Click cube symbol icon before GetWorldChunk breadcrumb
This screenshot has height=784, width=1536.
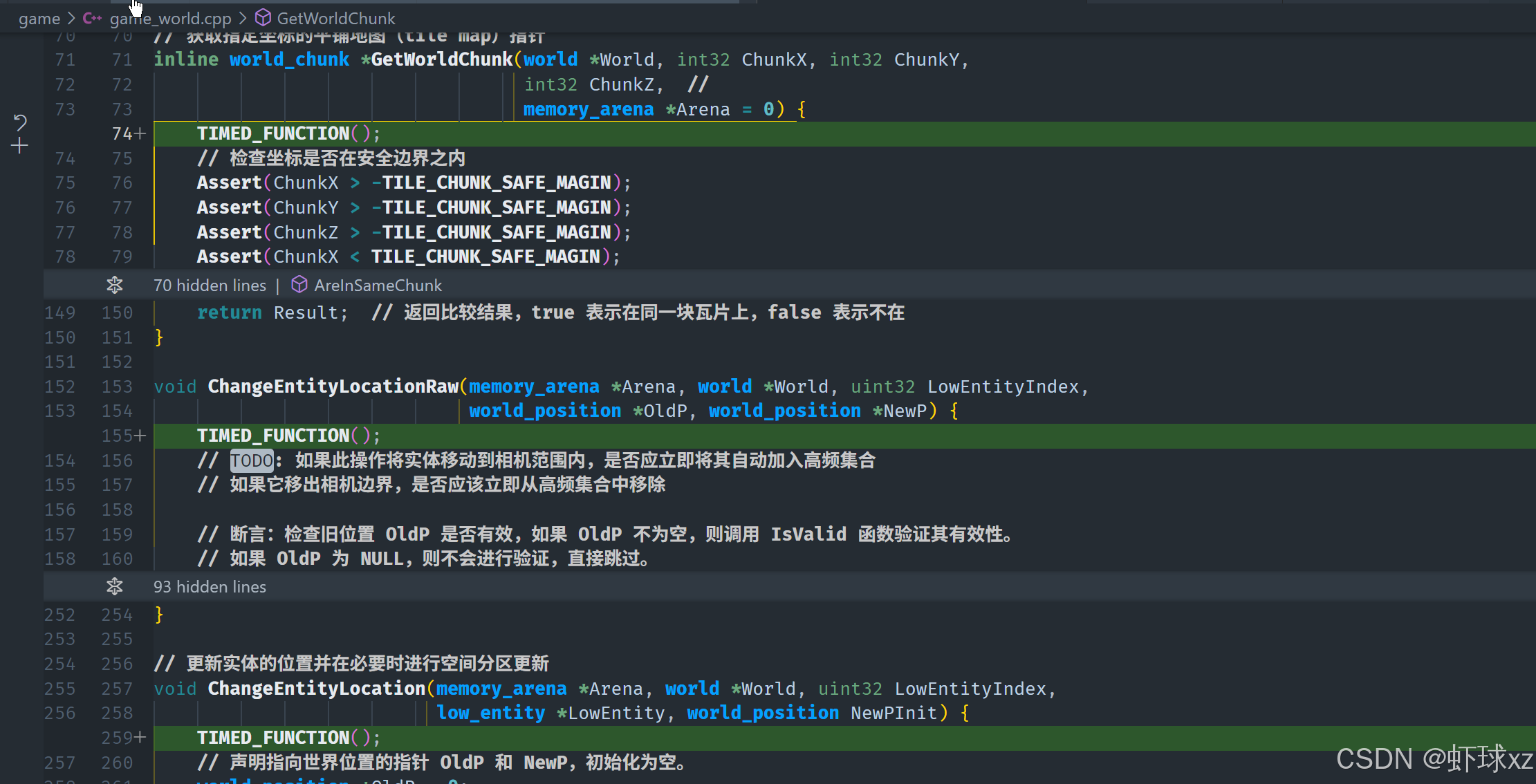tap(263, 18)
